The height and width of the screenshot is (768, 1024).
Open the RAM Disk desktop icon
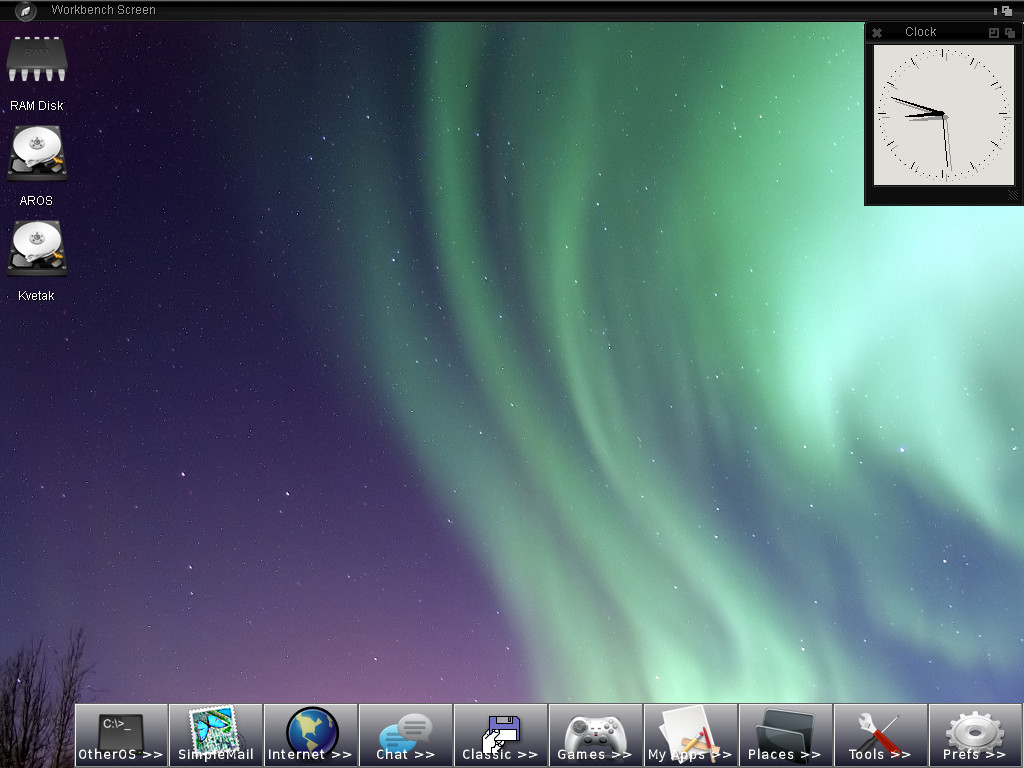(x=37, y=62)
